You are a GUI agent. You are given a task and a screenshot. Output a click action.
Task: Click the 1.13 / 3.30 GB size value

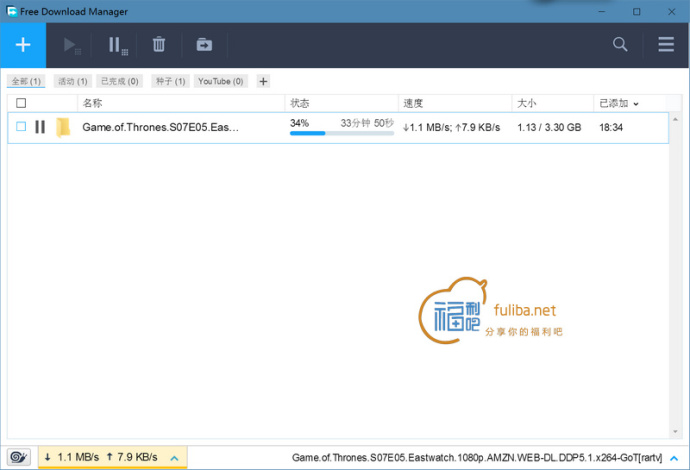click(549, 128)
